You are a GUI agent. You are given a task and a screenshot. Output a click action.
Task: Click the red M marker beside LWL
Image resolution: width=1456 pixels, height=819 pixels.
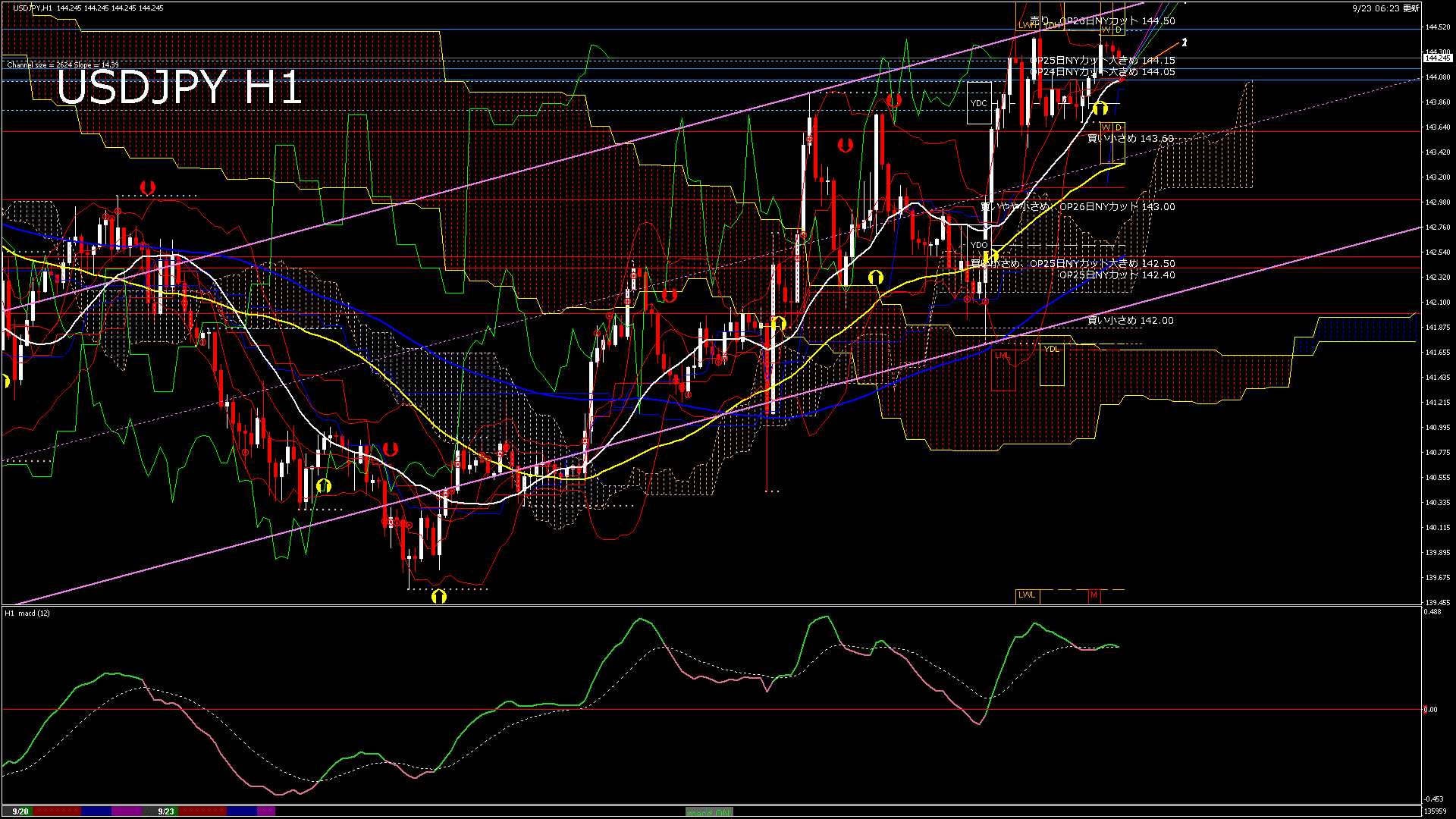tap(1094, 595)
